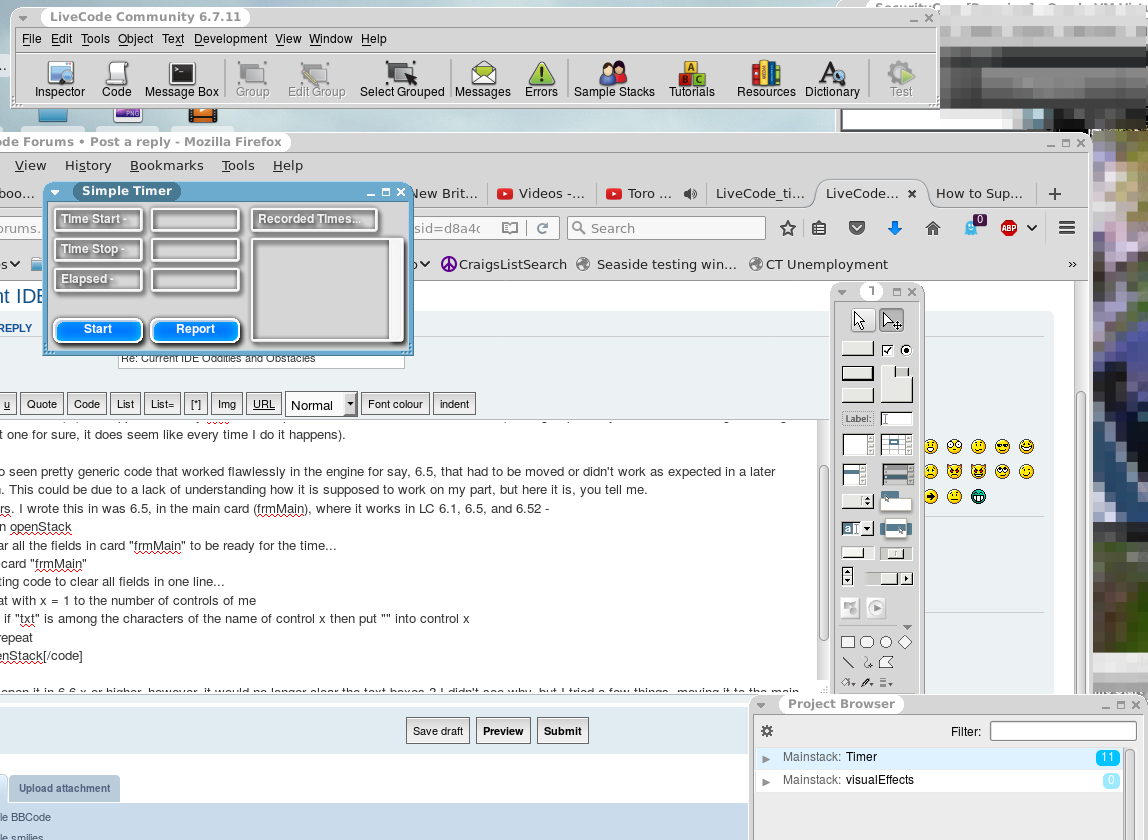Open the Inspector tool in LiveCode toolbar
Viewport: 1148px width, 840px height.
click(60, 79)
